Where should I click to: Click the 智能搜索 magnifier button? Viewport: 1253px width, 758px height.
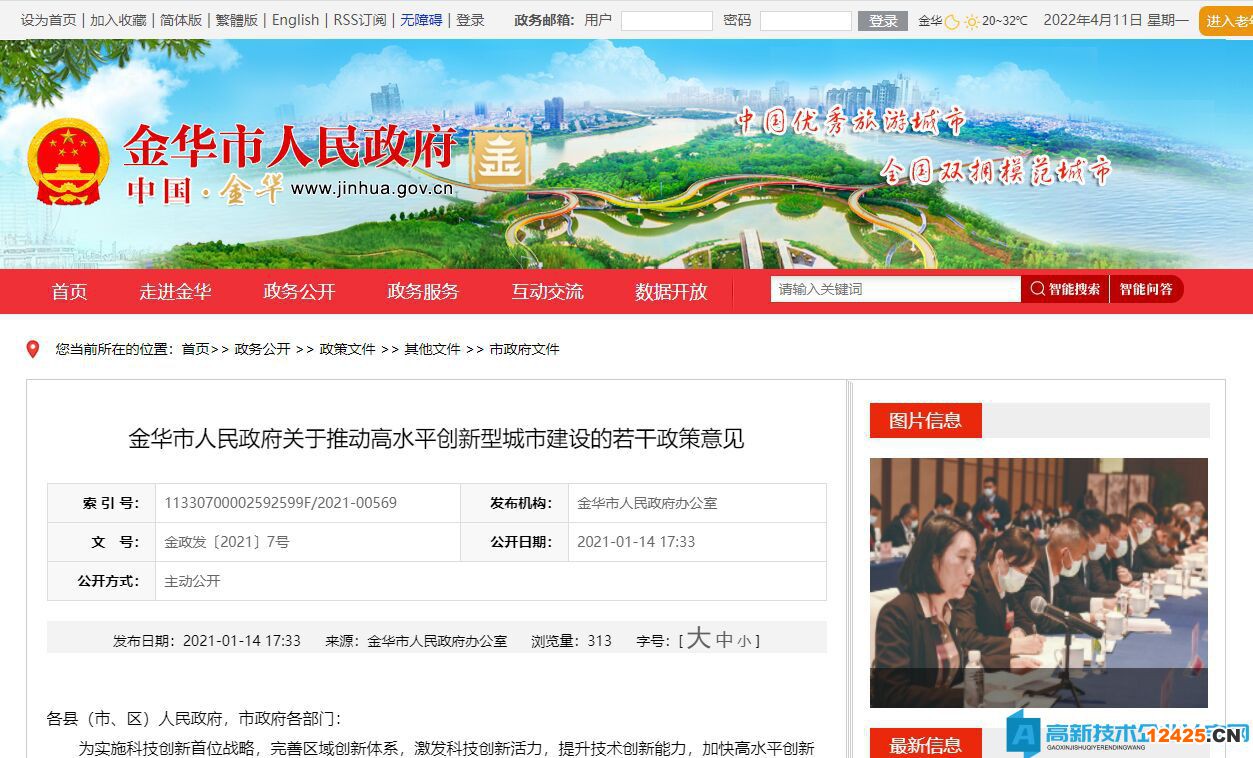1065,289
